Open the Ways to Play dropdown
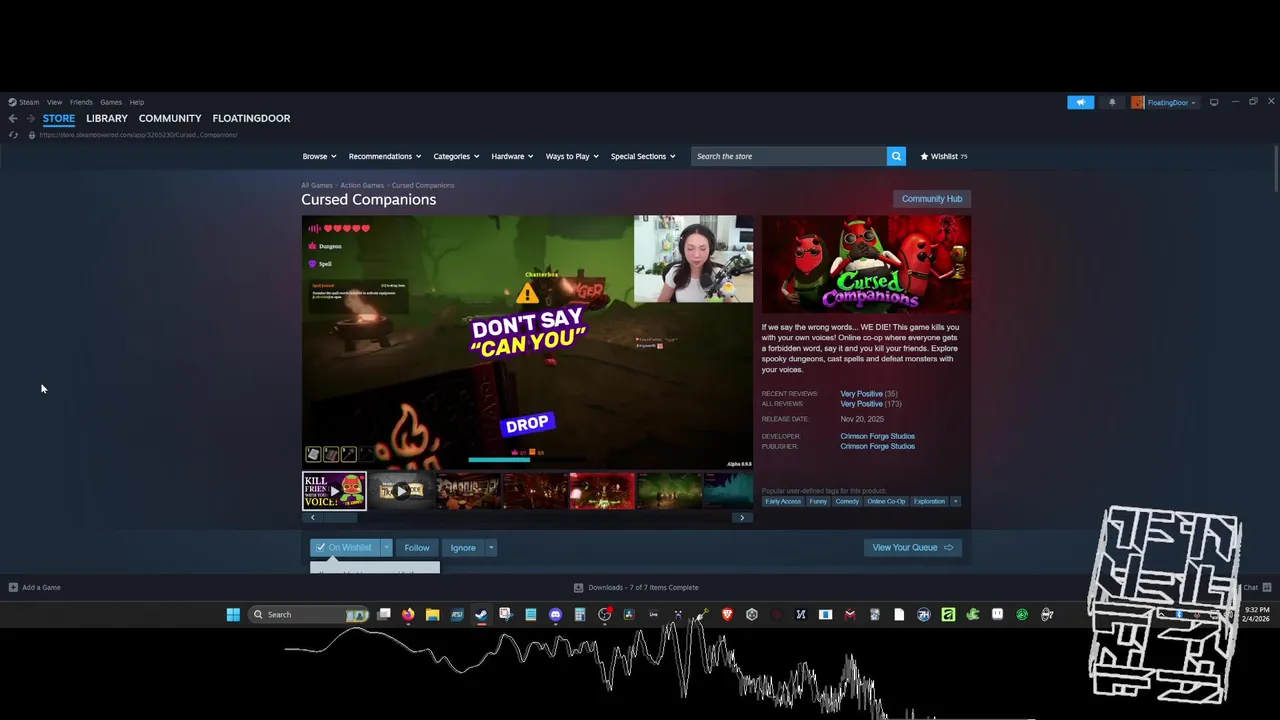1280x720 pixels. pyautogui.click(x=572, y=156)
